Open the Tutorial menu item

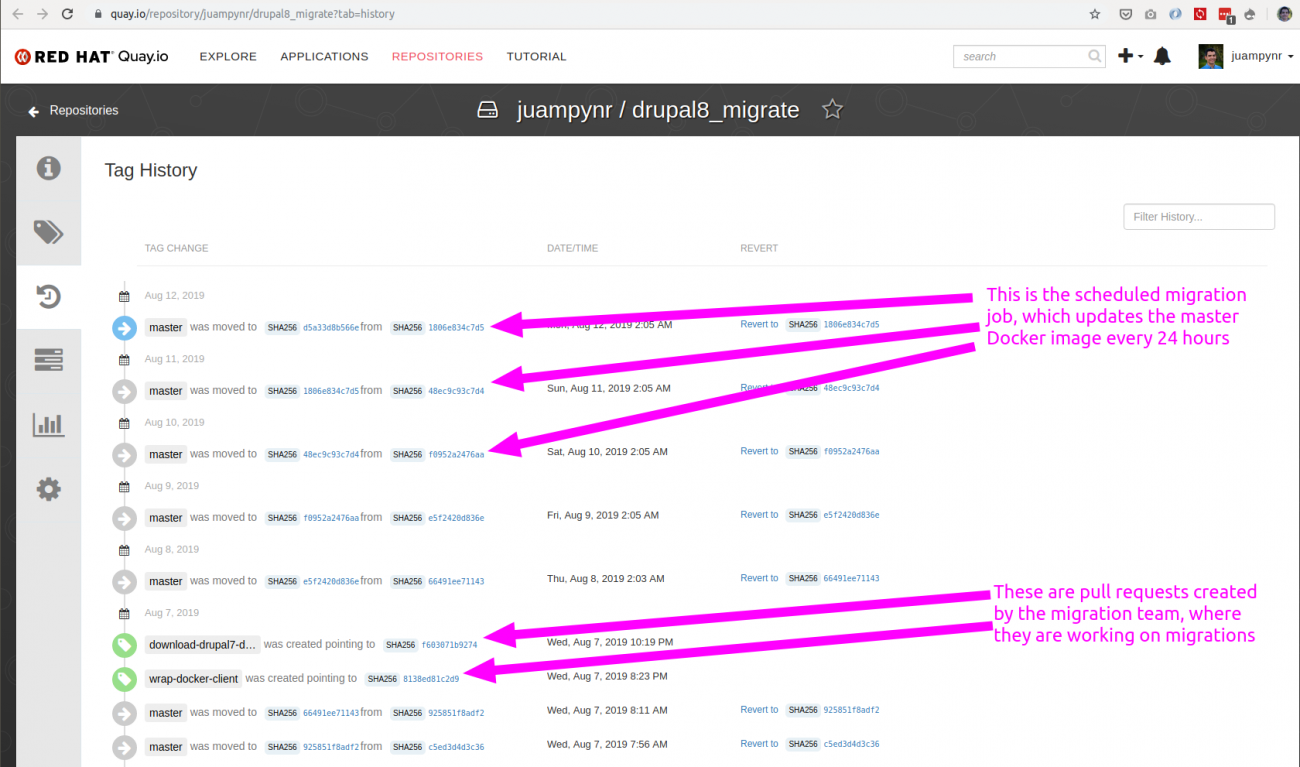click(x=536, y=57)
